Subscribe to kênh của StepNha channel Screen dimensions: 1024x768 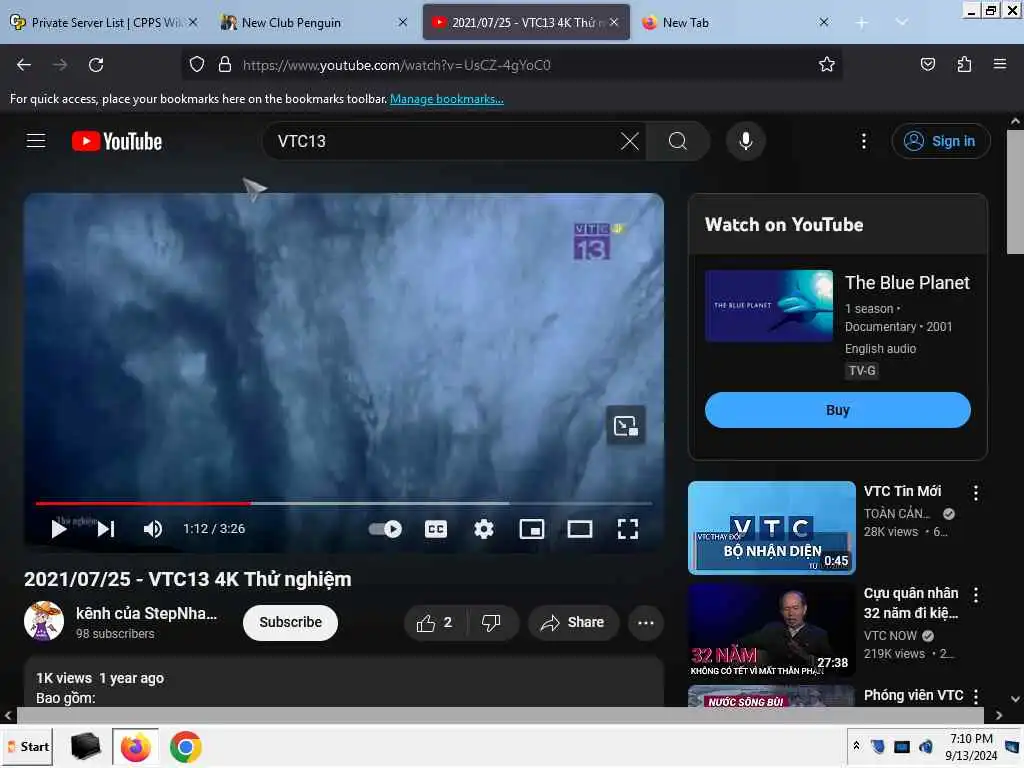point(290,622)
